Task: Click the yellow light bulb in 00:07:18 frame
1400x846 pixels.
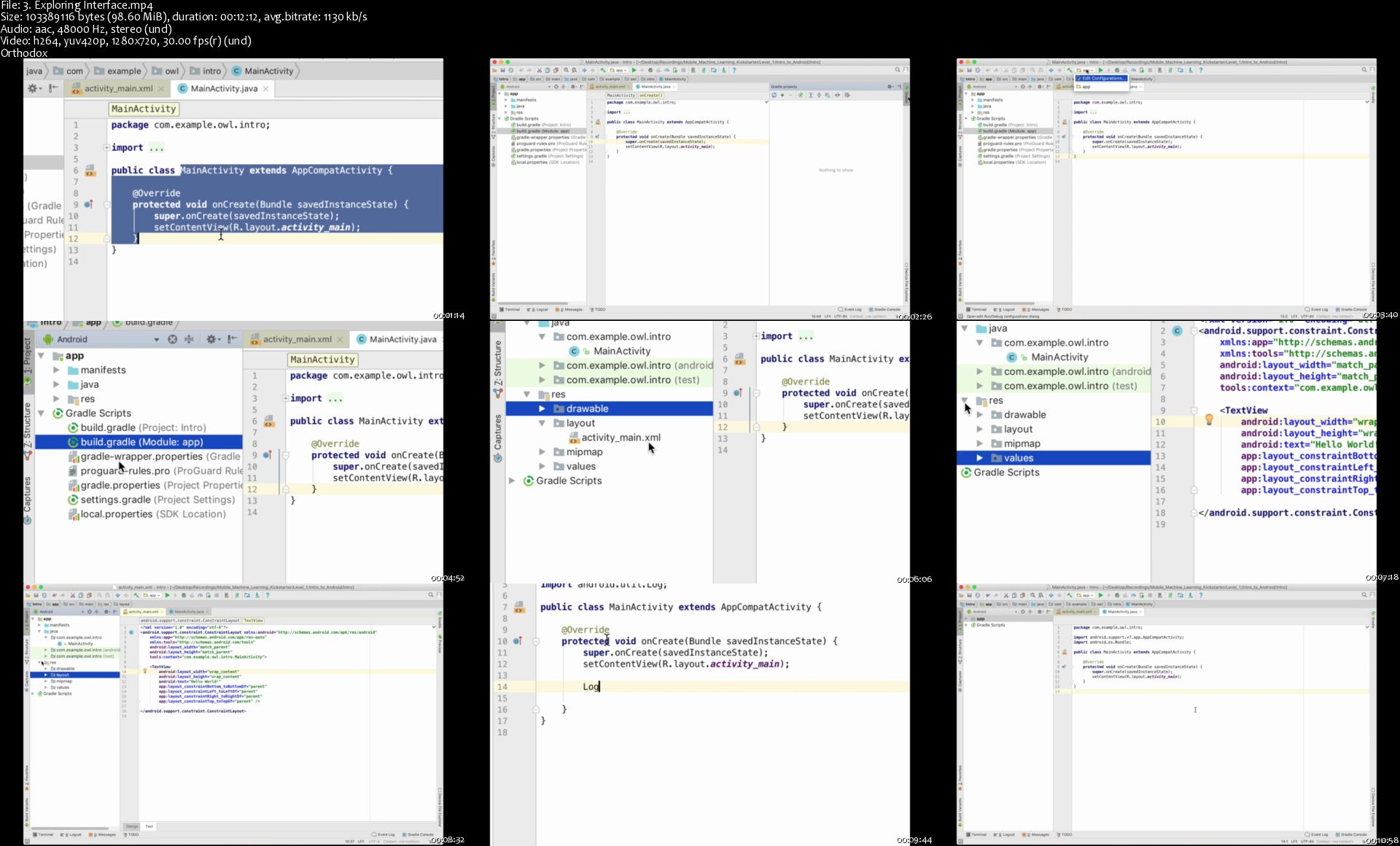Action: point(1209,419)
